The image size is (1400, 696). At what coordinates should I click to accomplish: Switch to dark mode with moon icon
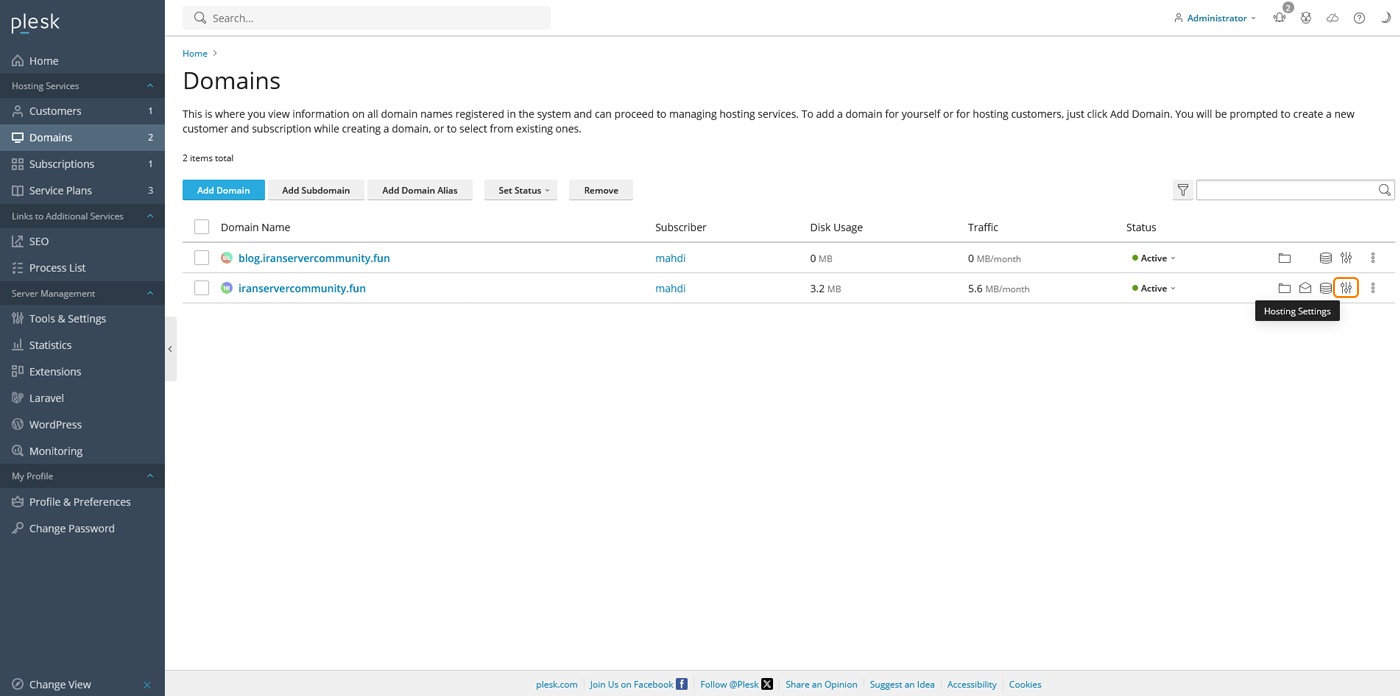pyautogui.click(x=1385, y=18)
